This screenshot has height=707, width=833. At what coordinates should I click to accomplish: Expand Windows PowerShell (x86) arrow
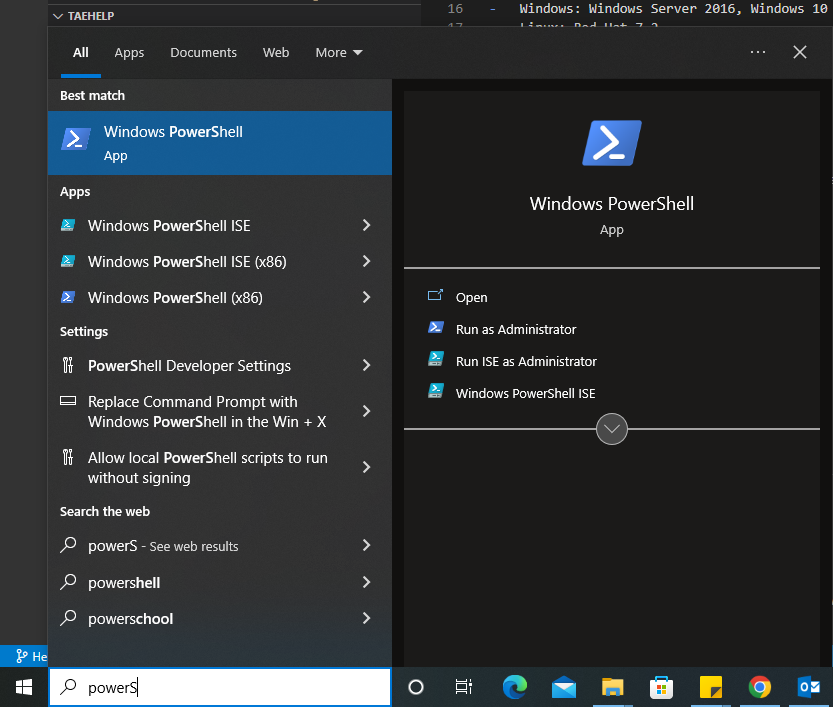tap(367, 297)
